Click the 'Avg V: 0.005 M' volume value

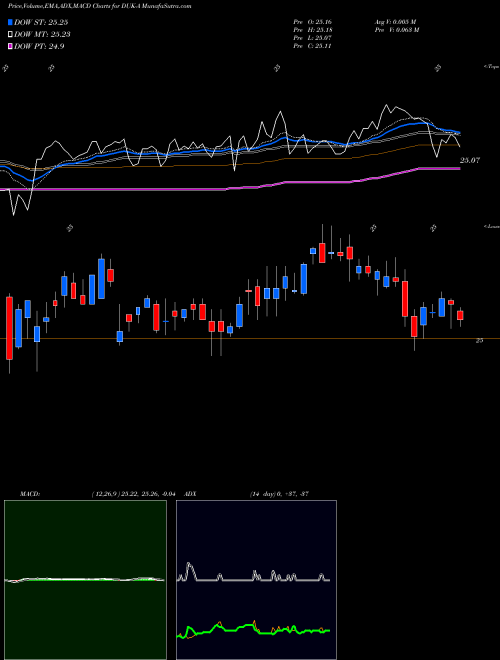pyautogui.click(x=395, y=21)
